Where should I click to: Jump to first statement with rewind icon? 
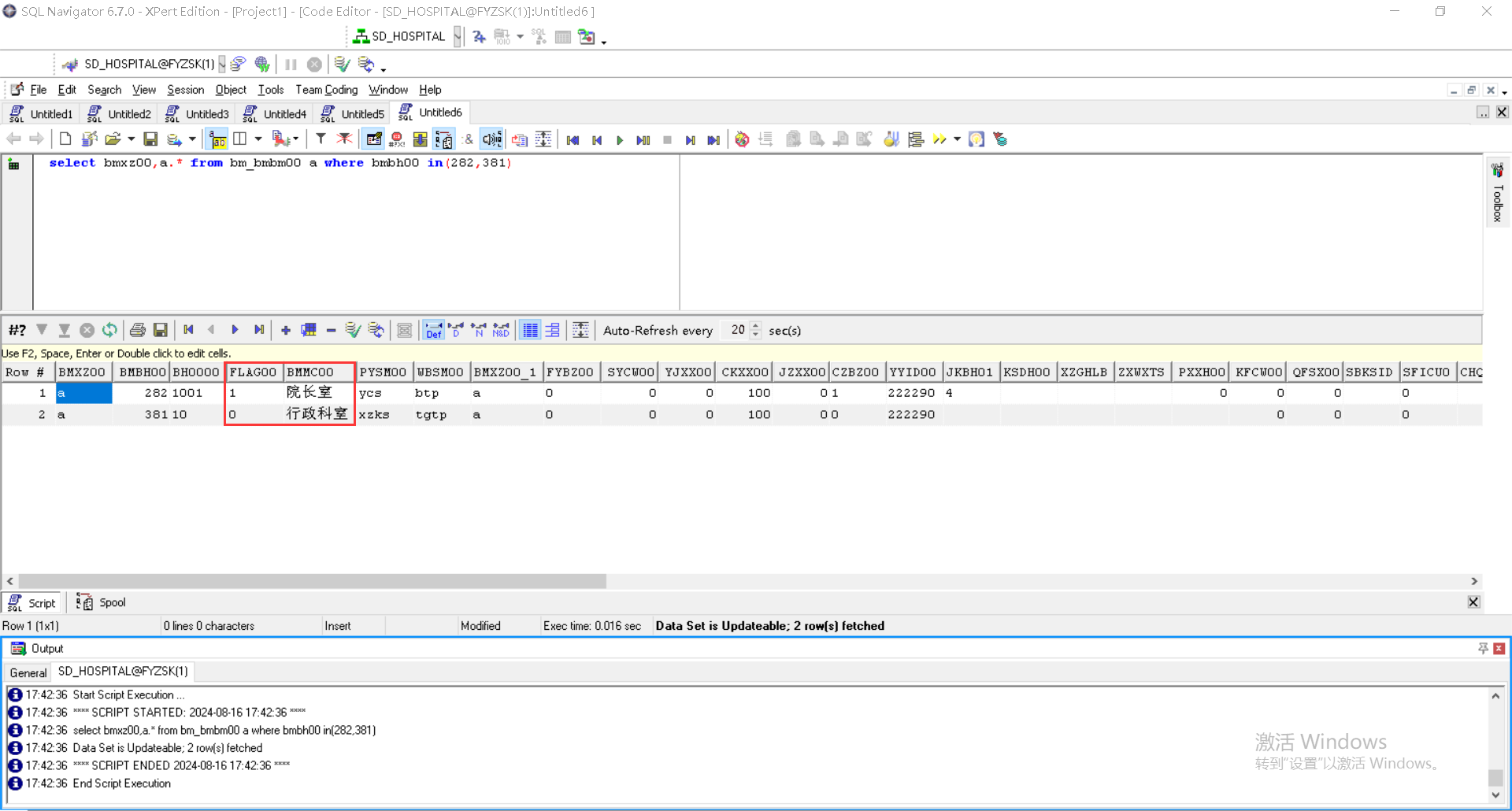click(573, 140)
